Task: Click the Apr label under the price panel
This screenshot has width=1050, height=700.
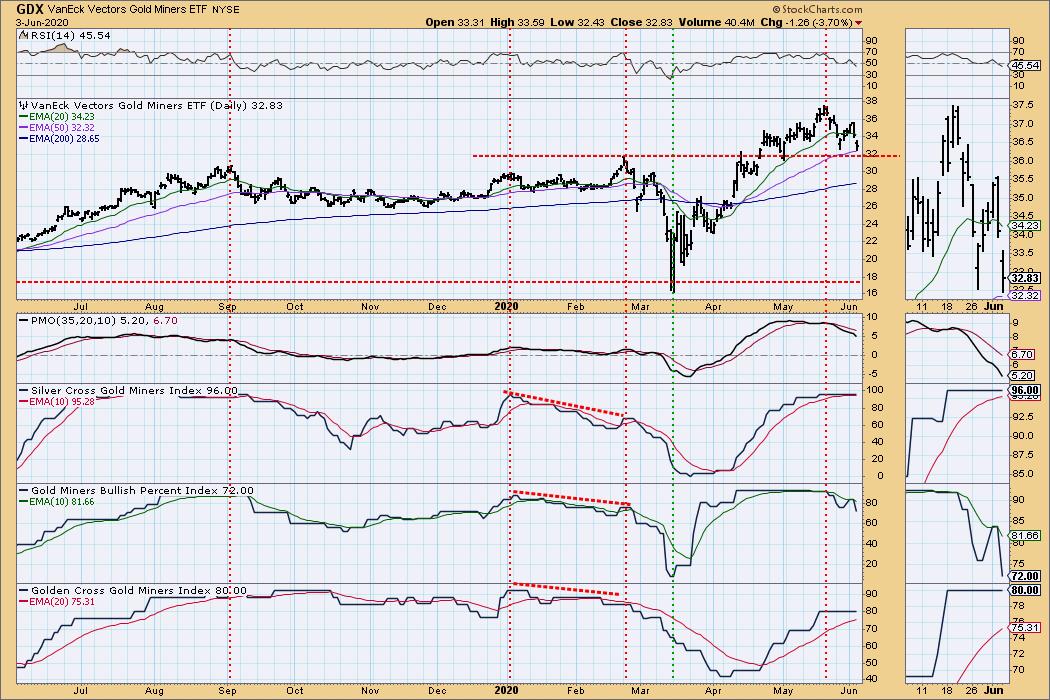Action: click(713, 307)
